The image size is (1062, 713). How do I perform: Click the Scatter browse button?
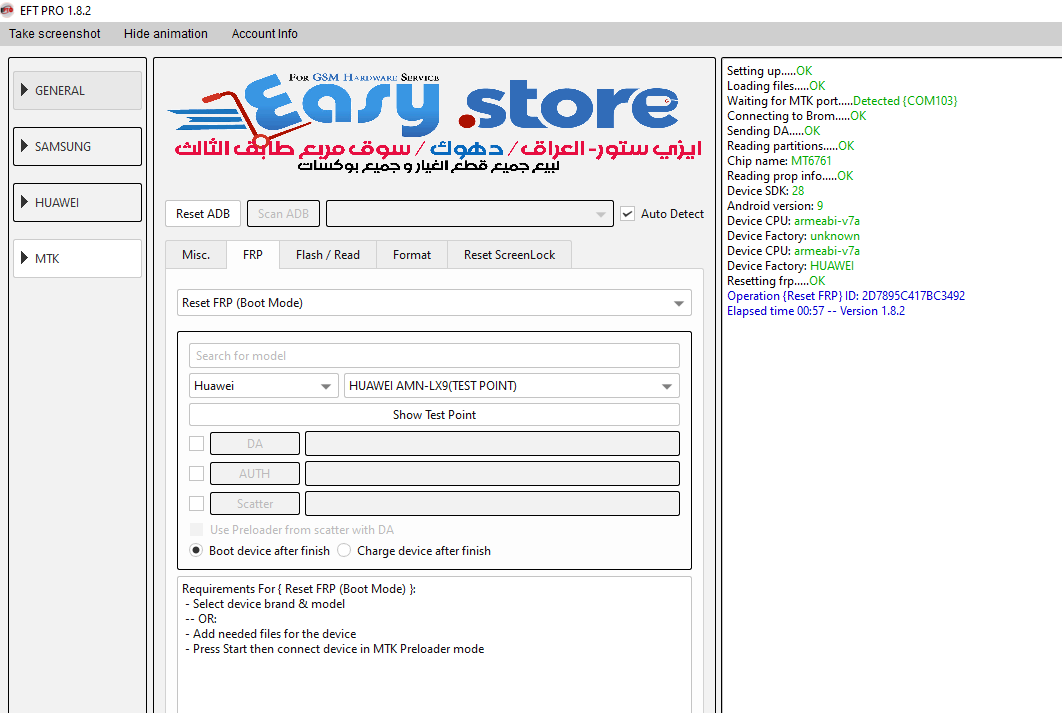pyautogui.click(x=255, y=504)
